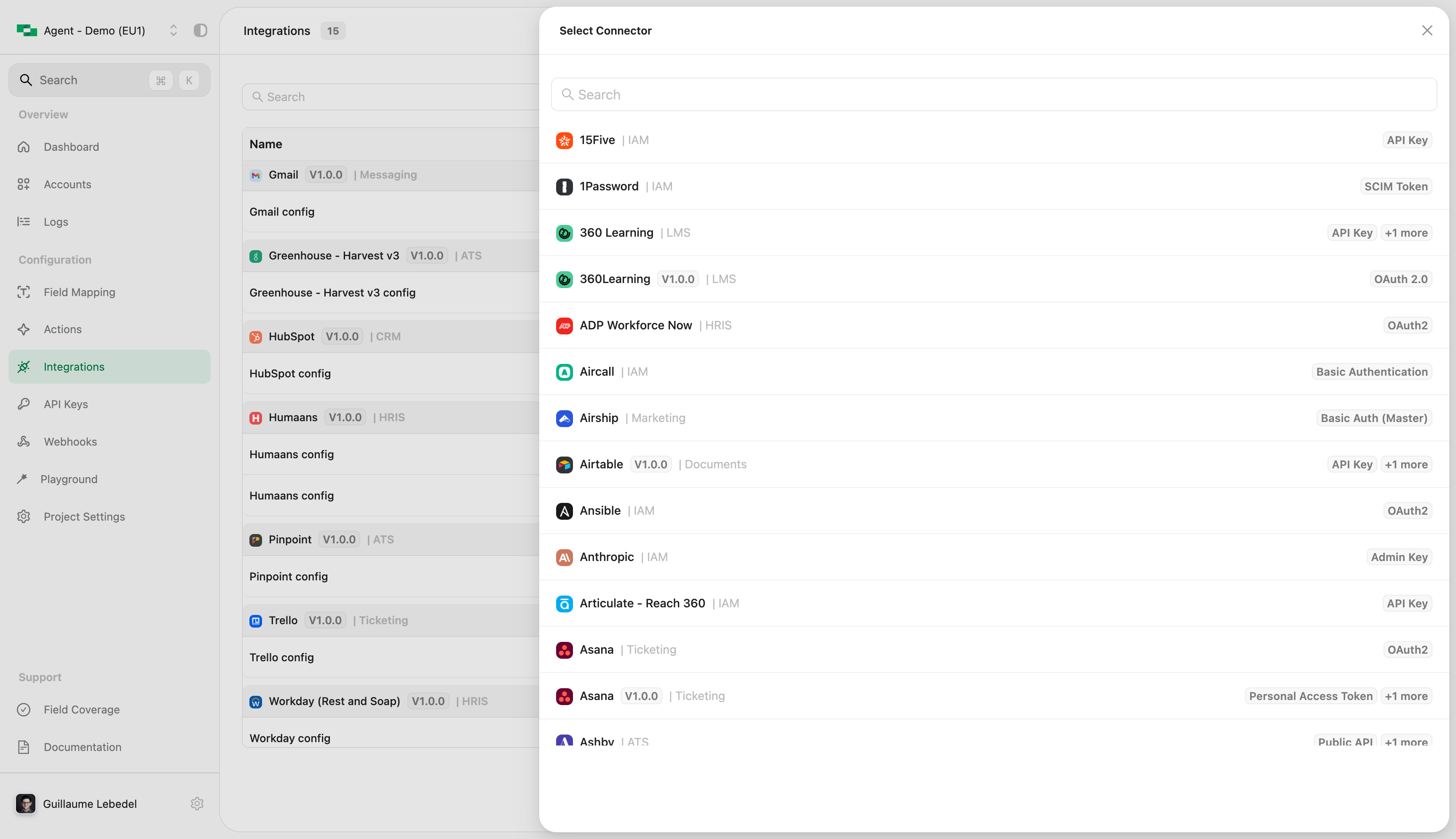The width and height of the screenshot is (1456, 839).
Task: Show '+1 more' auth types for Asana V1.0.0
Action: (x=1406, y=696)
